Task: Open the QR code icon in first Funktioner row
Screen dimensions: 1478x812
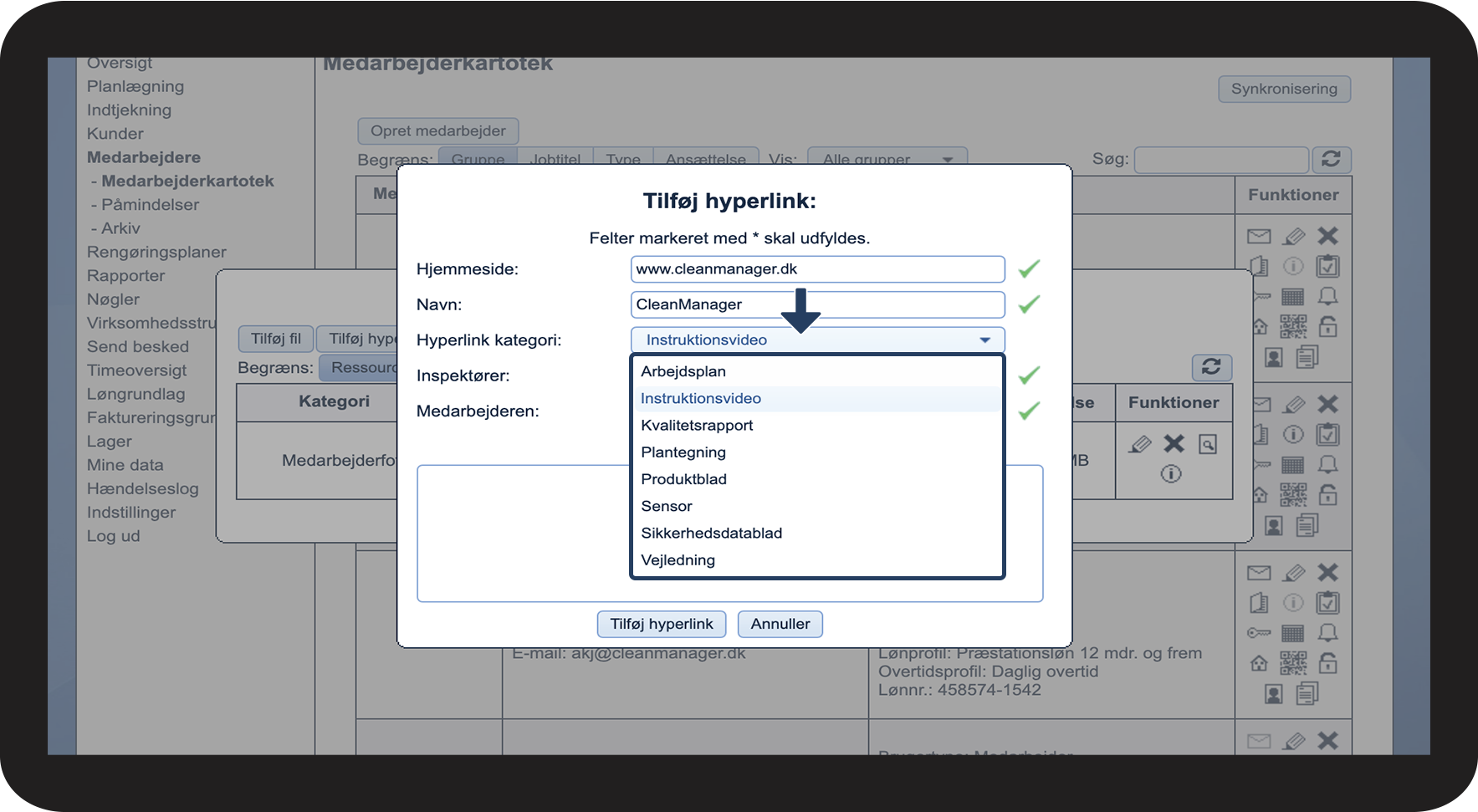Action: pos(1292,327)
